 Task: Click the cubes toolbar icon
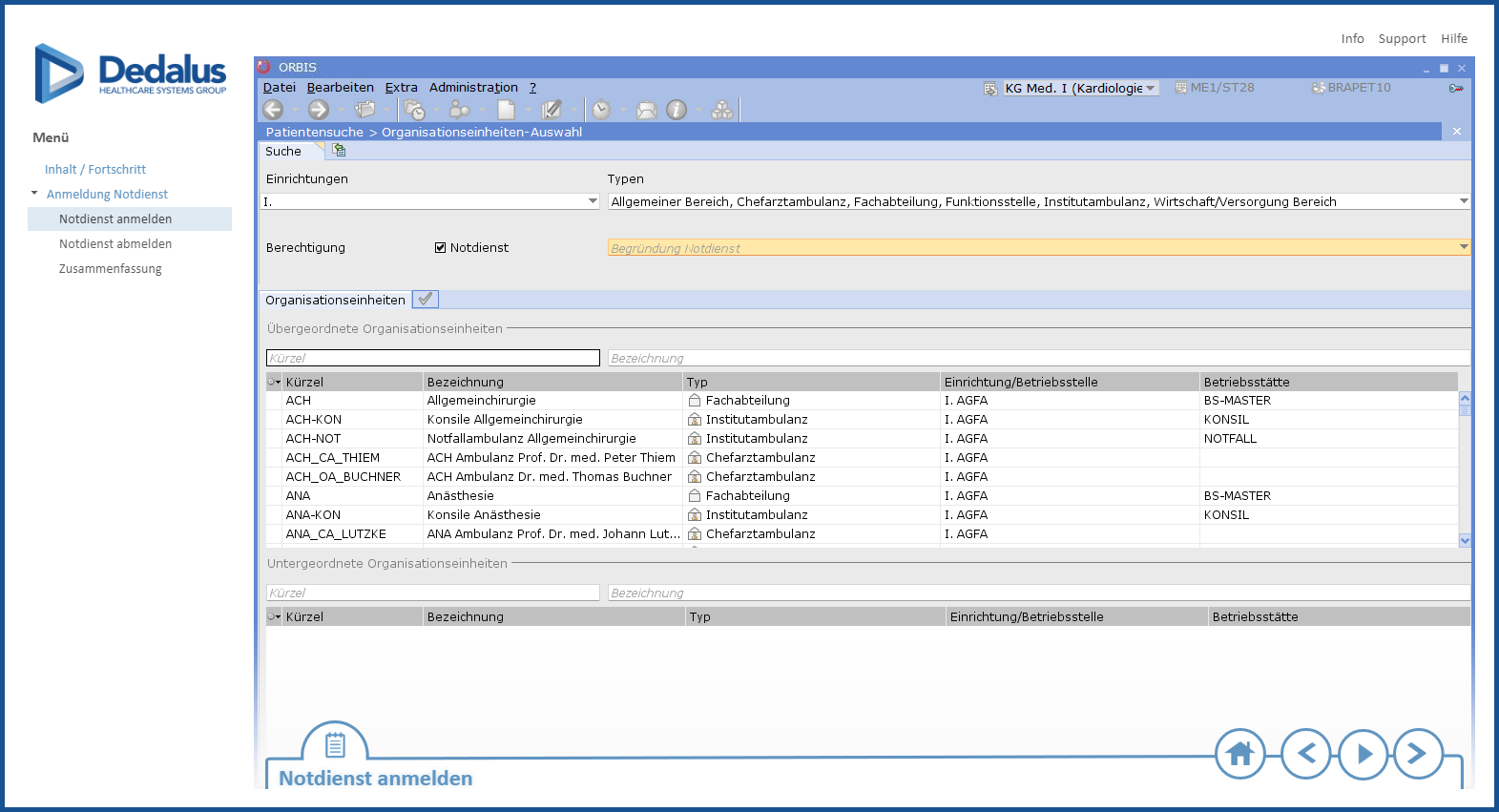coord(722,110)
